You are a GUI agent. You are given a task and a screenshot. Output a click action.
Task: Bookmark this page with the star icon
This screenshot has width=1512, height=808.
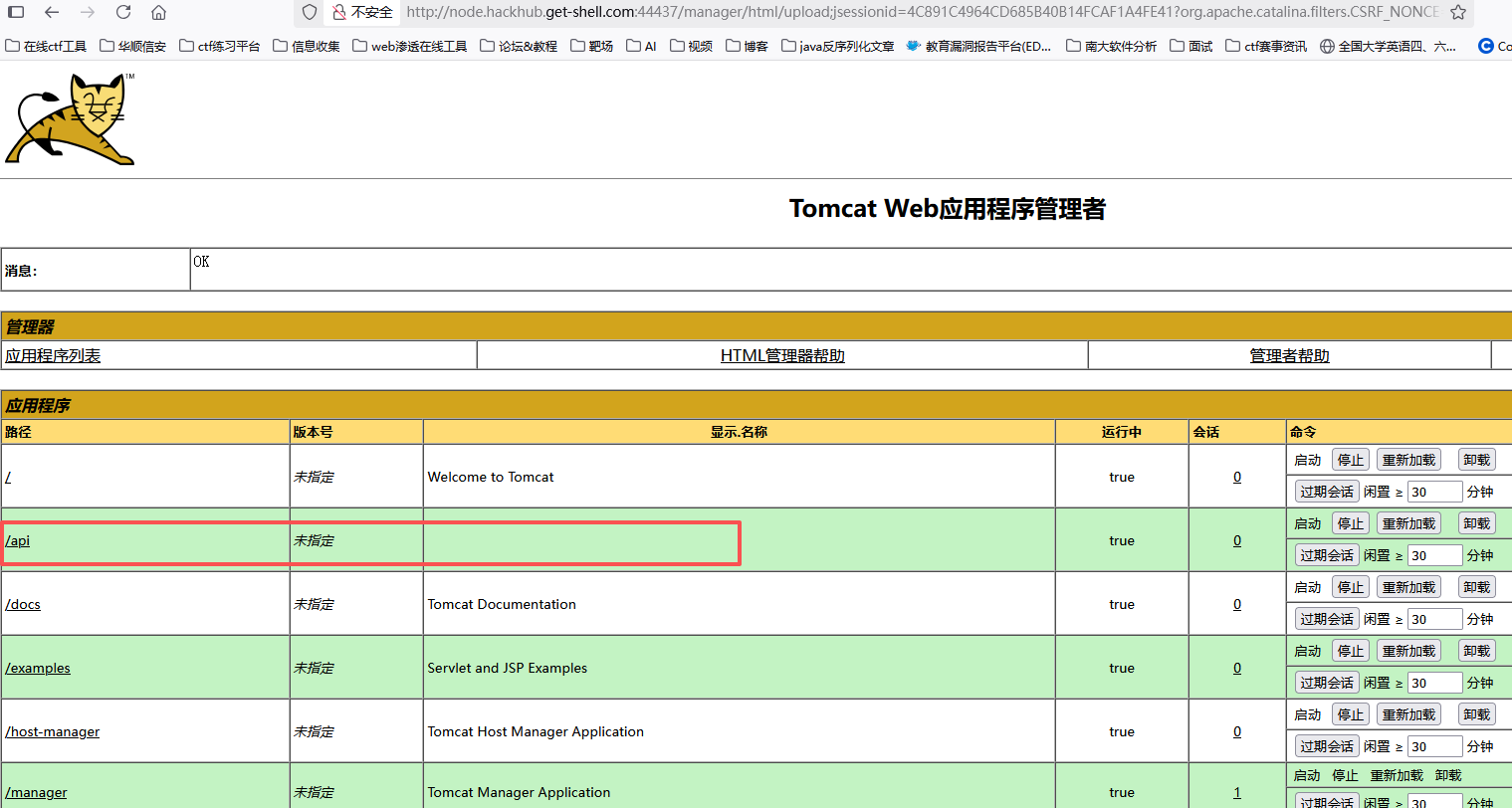(1458, 12)
